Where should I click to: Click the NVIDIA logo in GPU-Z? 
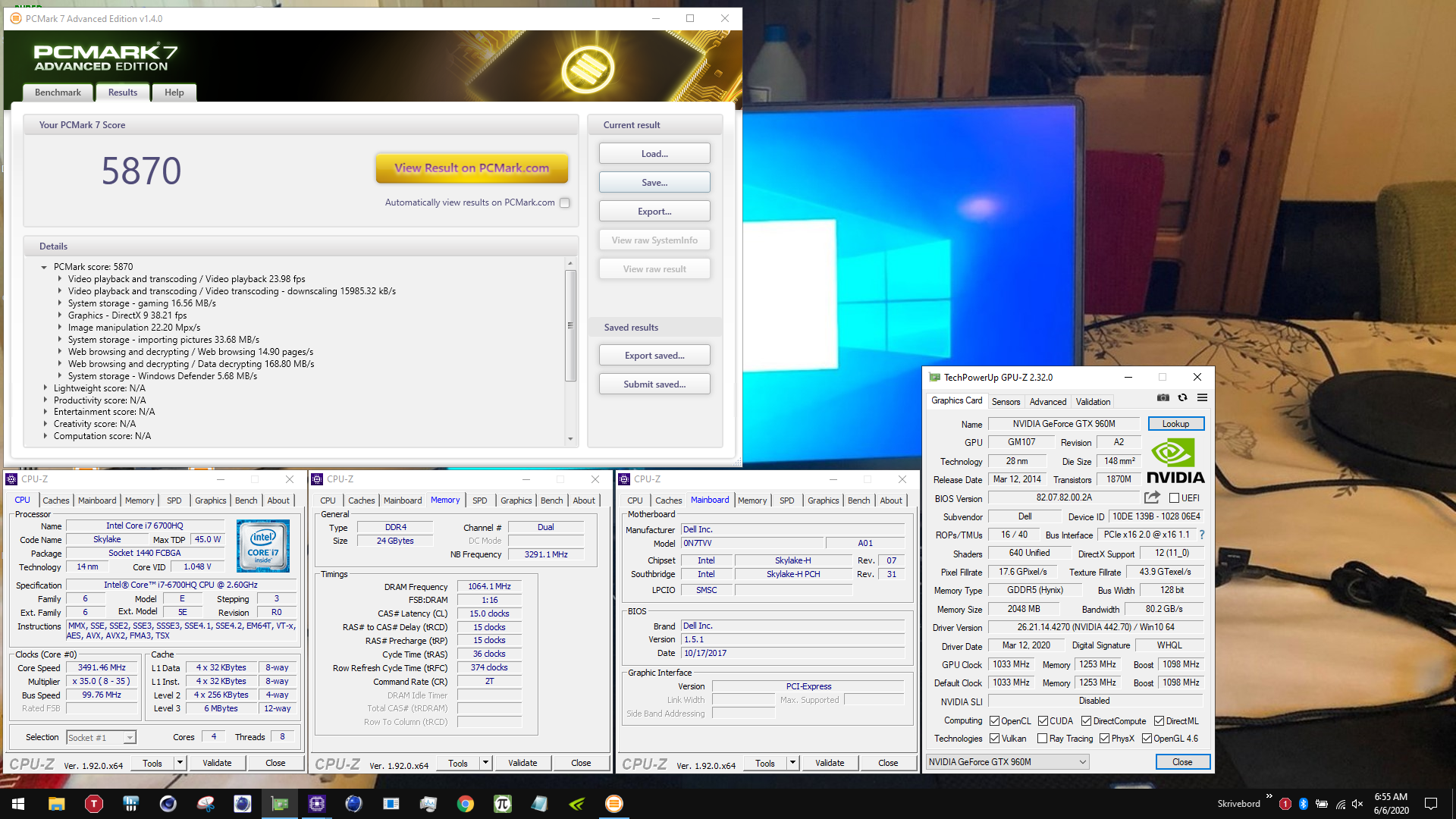pos(1175,461)
